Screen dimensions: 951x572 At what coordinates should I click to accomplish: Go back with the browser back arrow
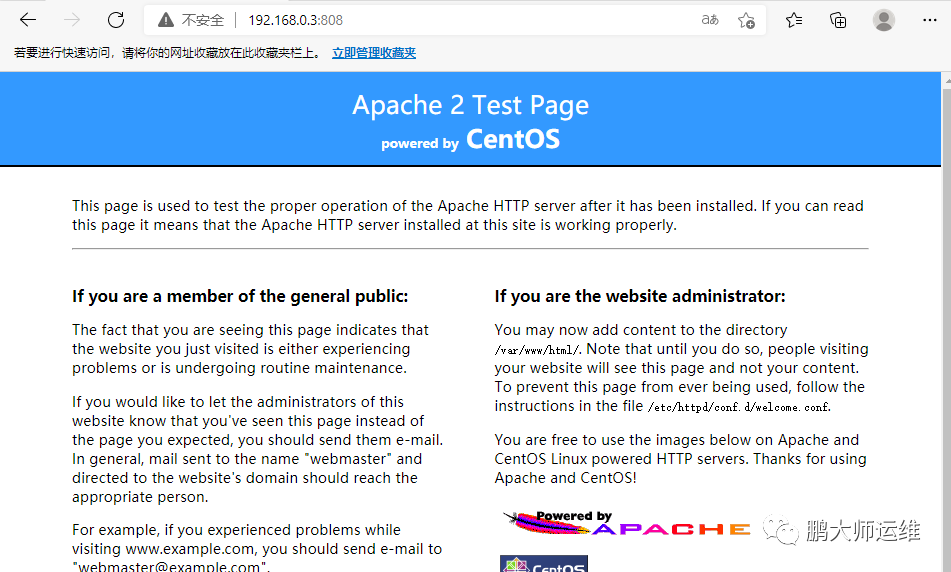point(28,20)
